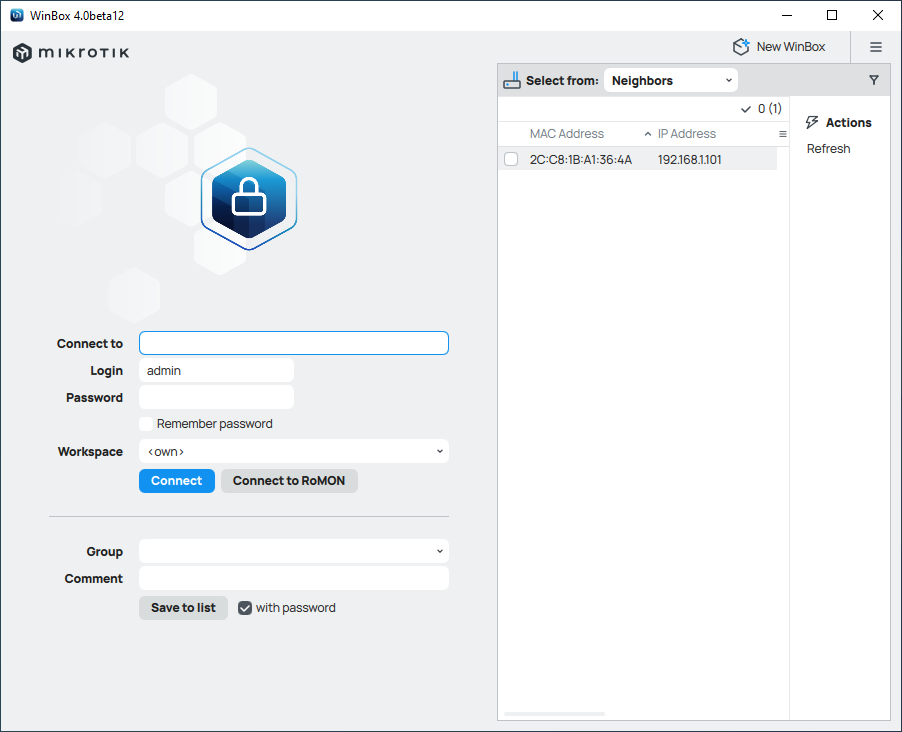Focus the Connect to address field
The width and height of the screenshot is (902, 732).
pos(293,343)
